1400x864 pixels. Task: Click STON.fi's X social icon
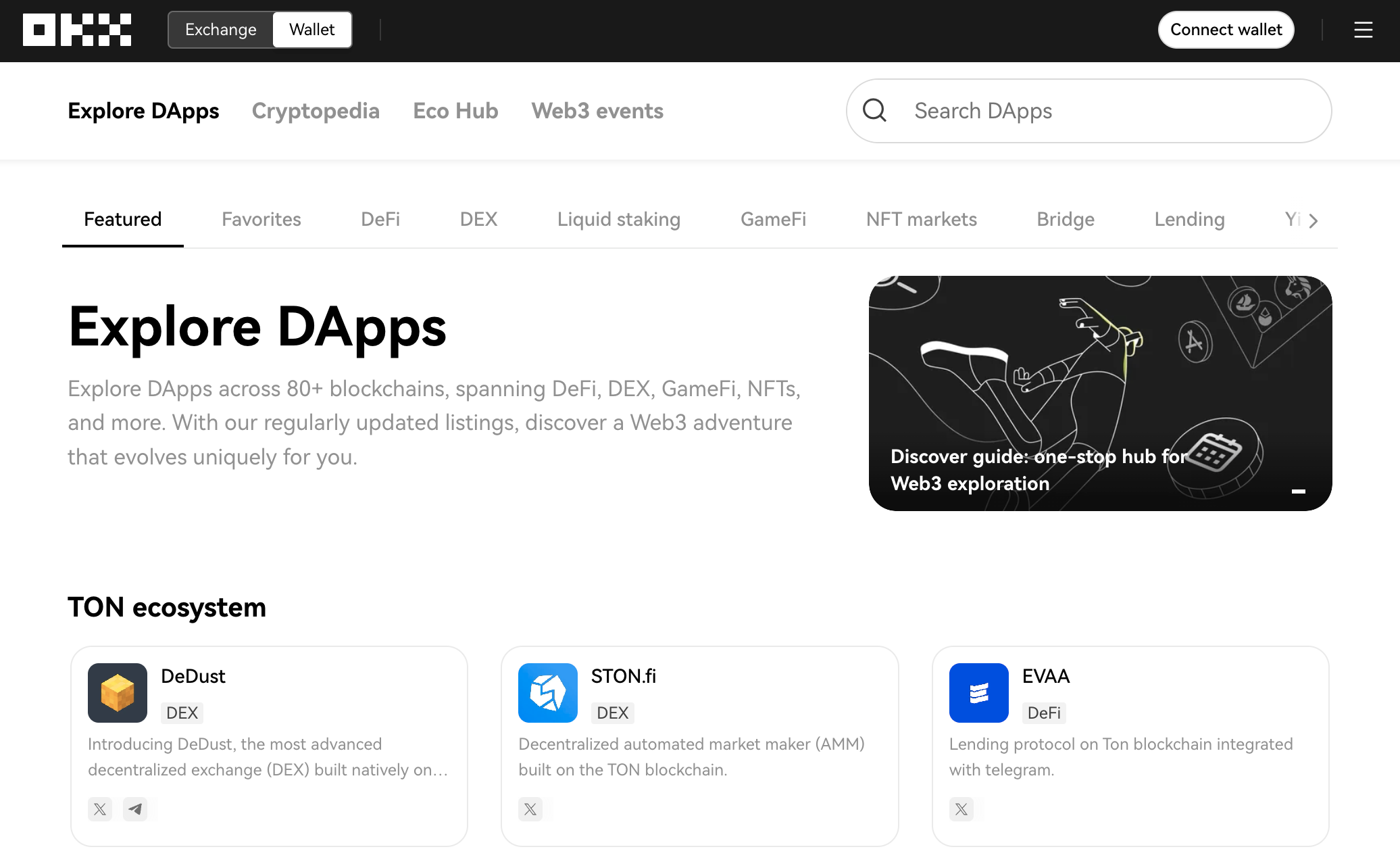[x=530, y=809]
